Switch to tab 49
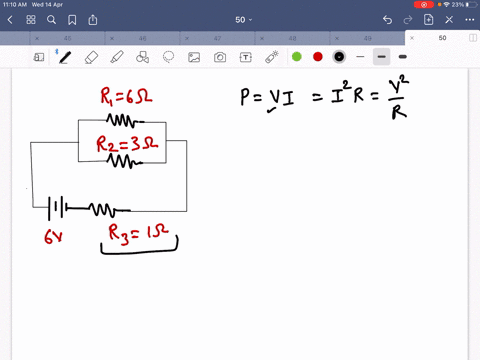480x360 pixels. [x=368, y=38]
